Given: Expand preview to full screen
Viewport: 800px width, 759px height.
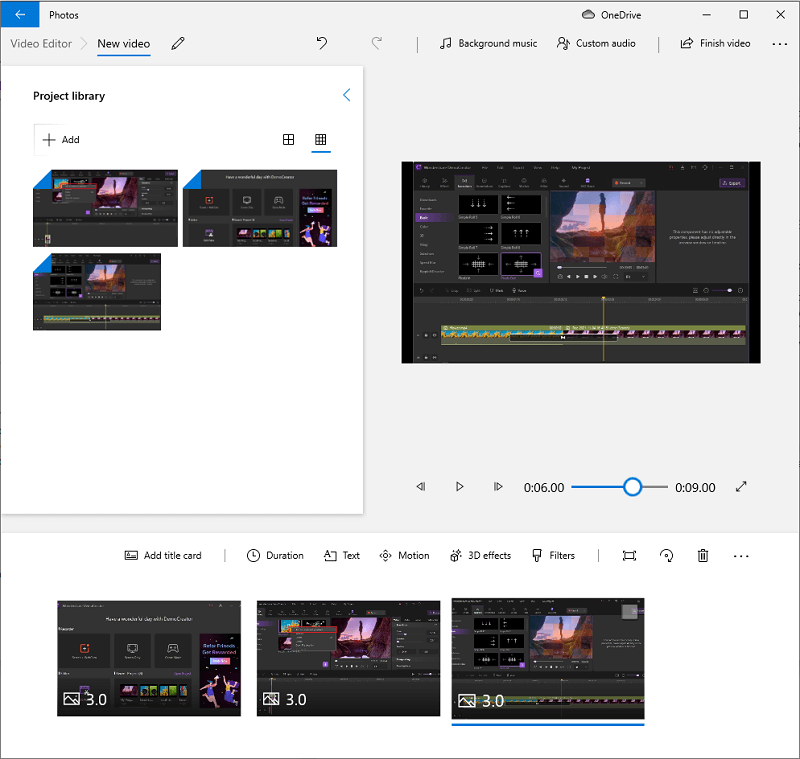Looking at the screenshot, I should [x=741, y=487].
